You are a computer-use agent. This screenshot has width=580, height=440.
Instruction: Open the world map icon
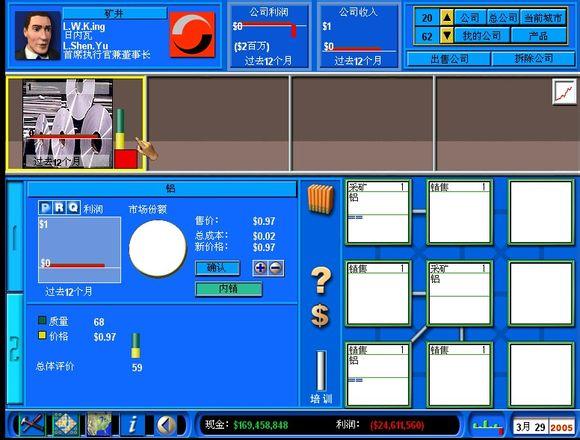pyautogui.click(x=99, y=424)
